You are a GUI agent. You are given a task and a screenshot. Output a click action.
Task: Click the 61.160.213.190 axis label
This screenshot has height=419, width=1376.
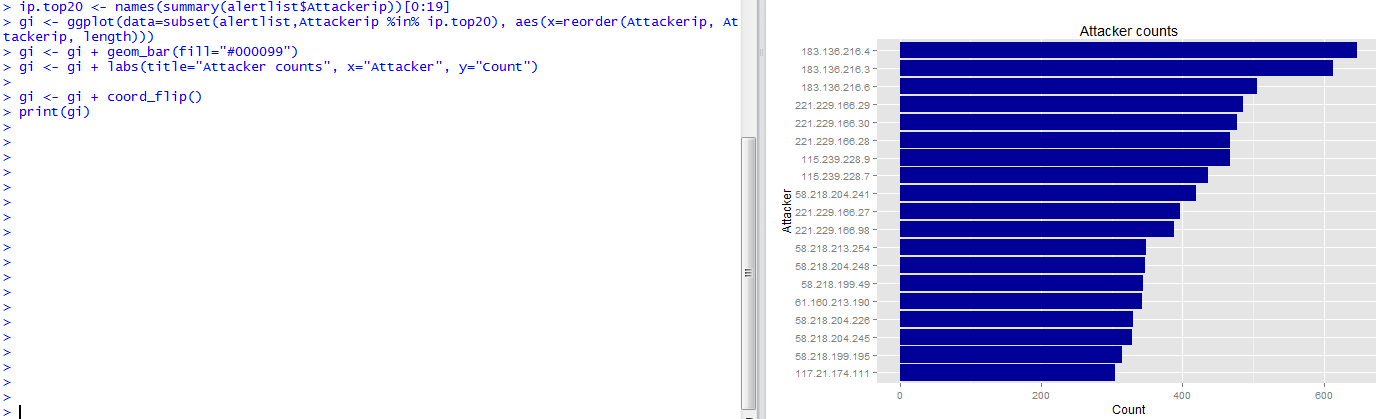tap(834, 301)
